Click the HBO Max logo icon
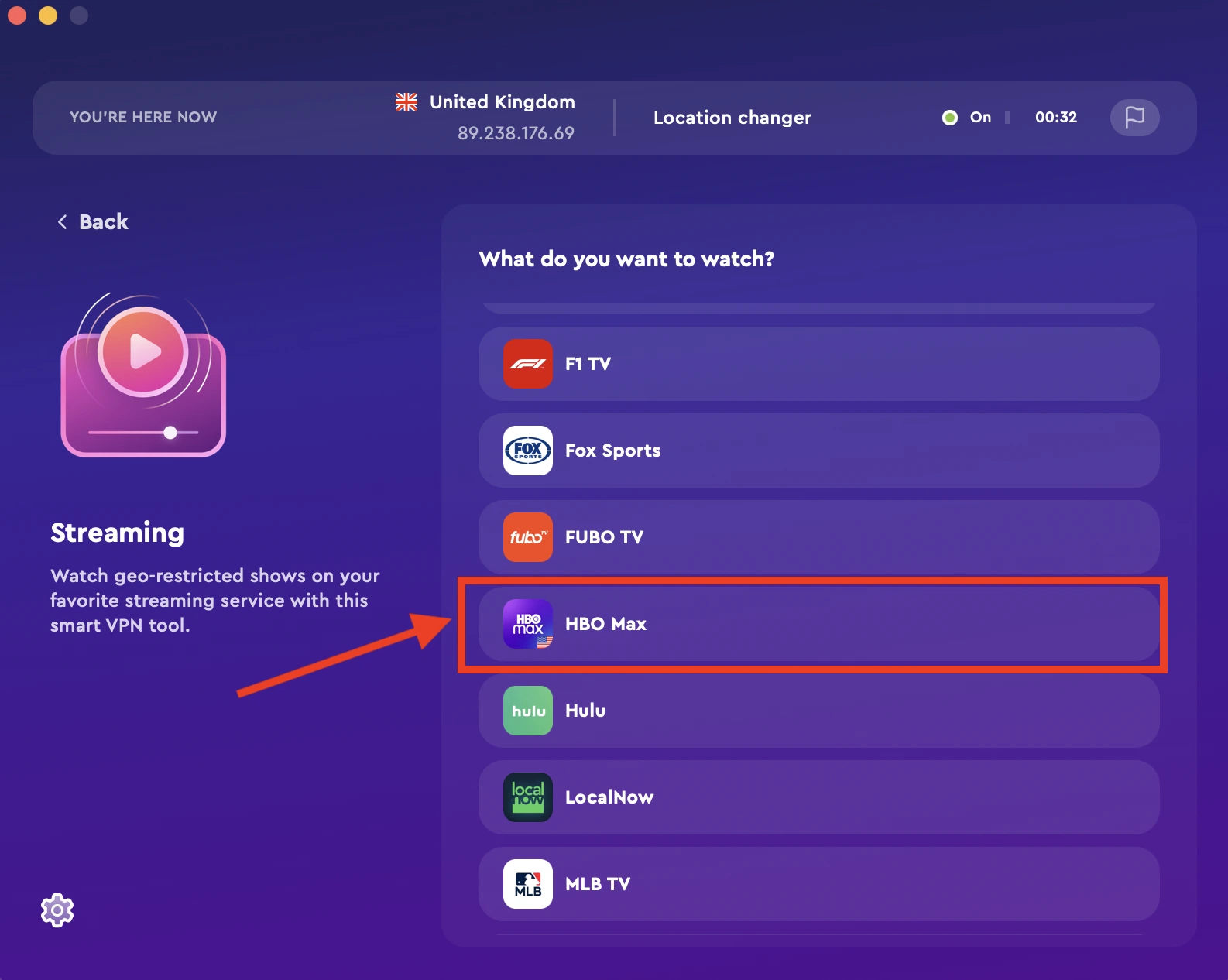This screenshot has width=1228, height=980. pos(528,624)
